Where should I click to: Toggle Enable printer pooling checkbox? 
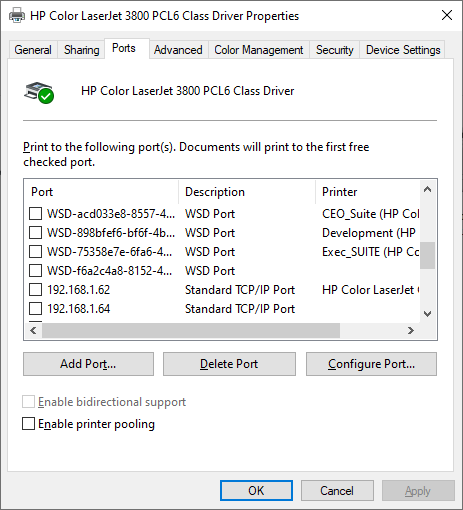click(x=28, y=424)
